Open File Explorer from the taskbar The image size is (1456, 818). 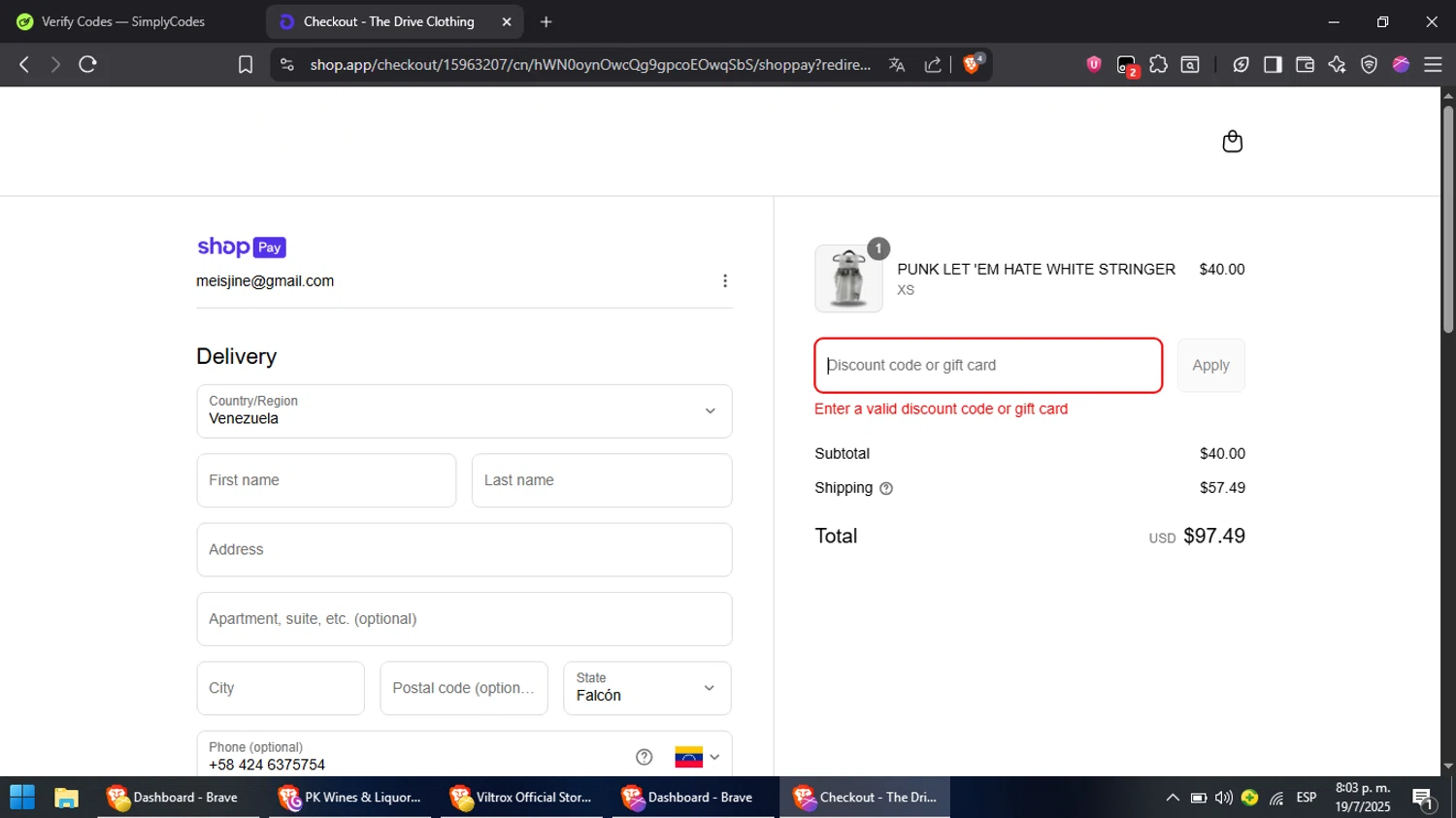coord(66,798)
